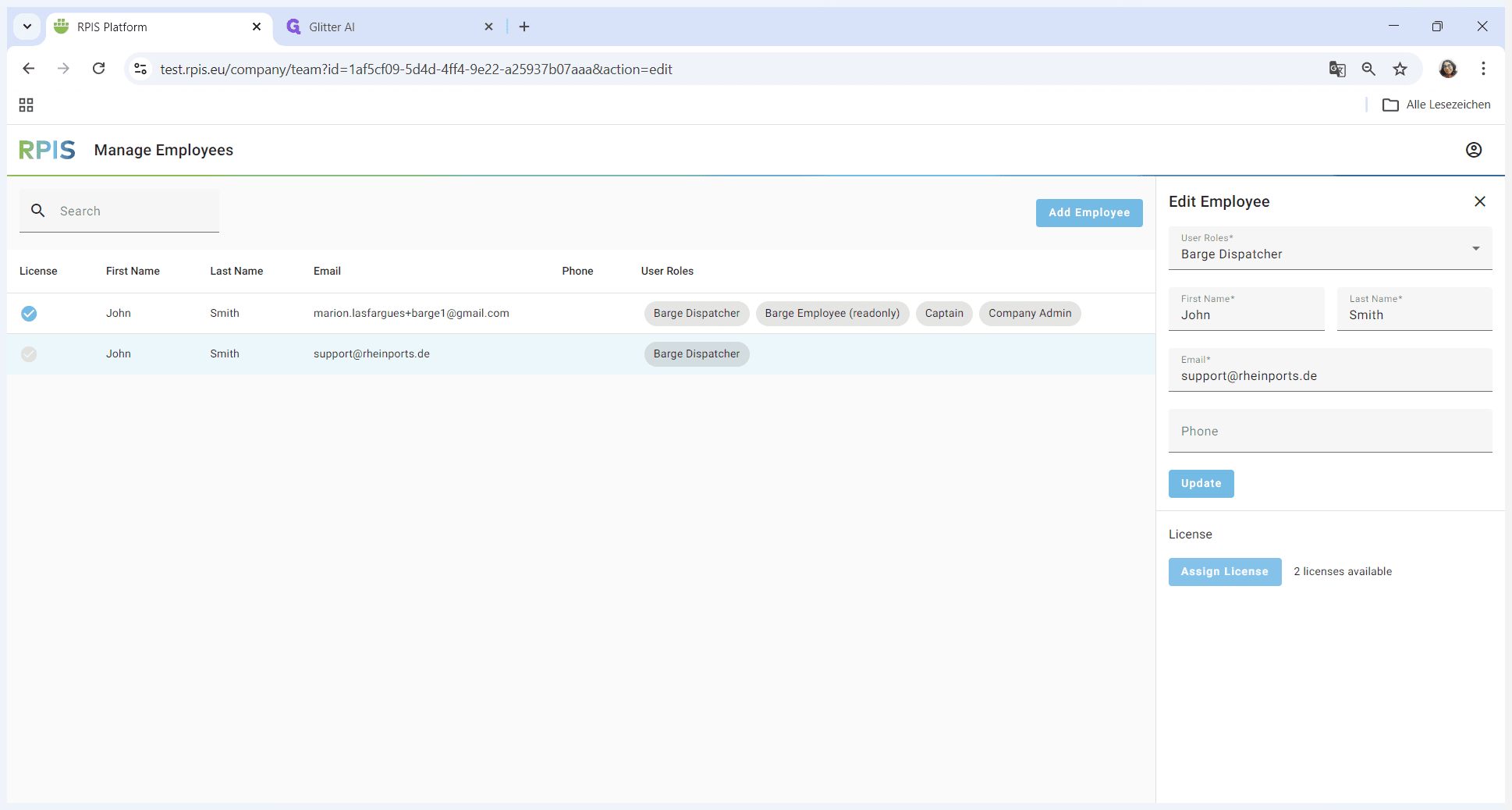This screenshot has height=810, width=1512.
Task: Toggle license check for marion.lasfargues row
Action: [29, 314]
